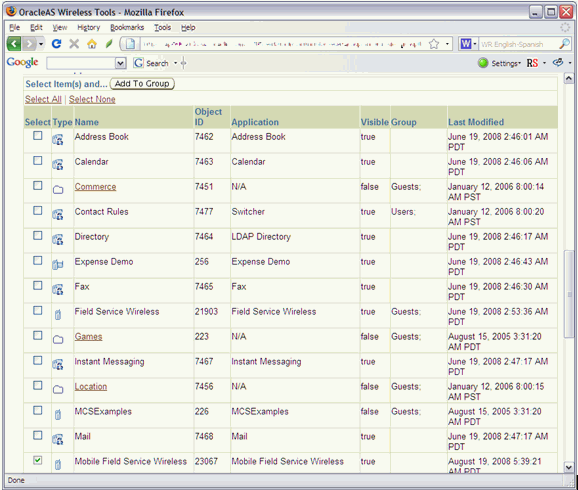Check the Calendar row checkbox

(x=38, y=161)
